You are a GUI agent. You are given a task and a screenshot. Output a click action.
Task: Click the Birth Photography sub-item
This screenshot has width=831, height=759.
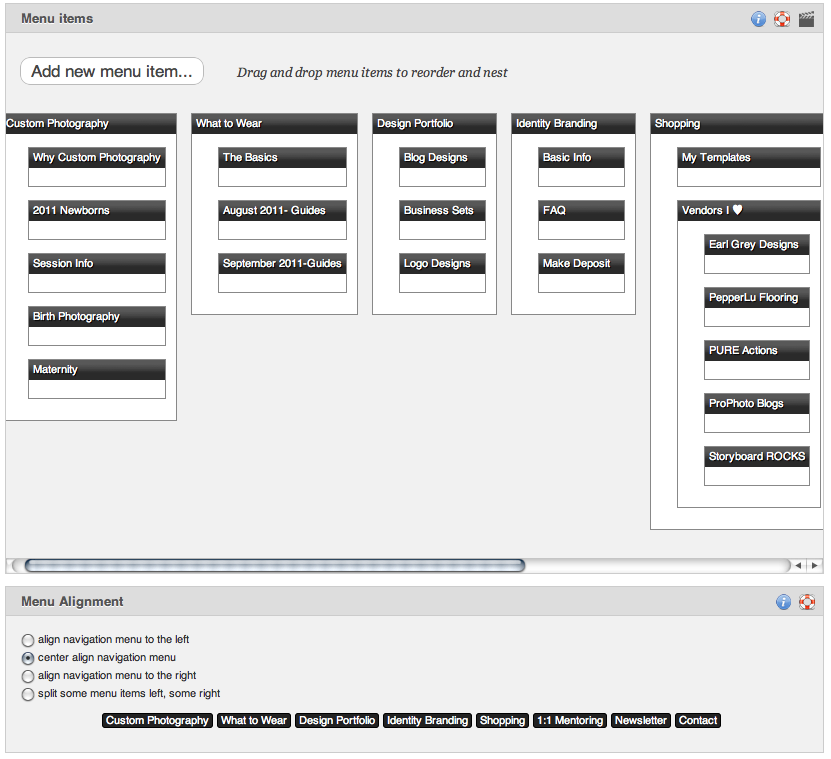[97, 316]
